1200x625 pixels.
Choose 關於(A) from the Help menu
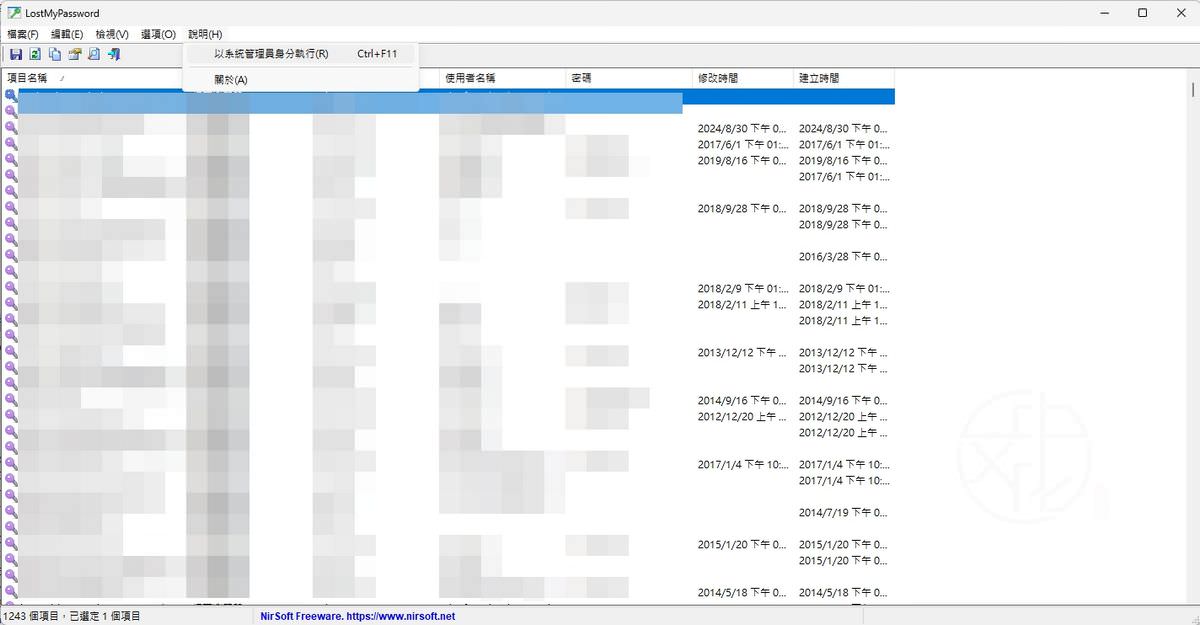(231, 79)
